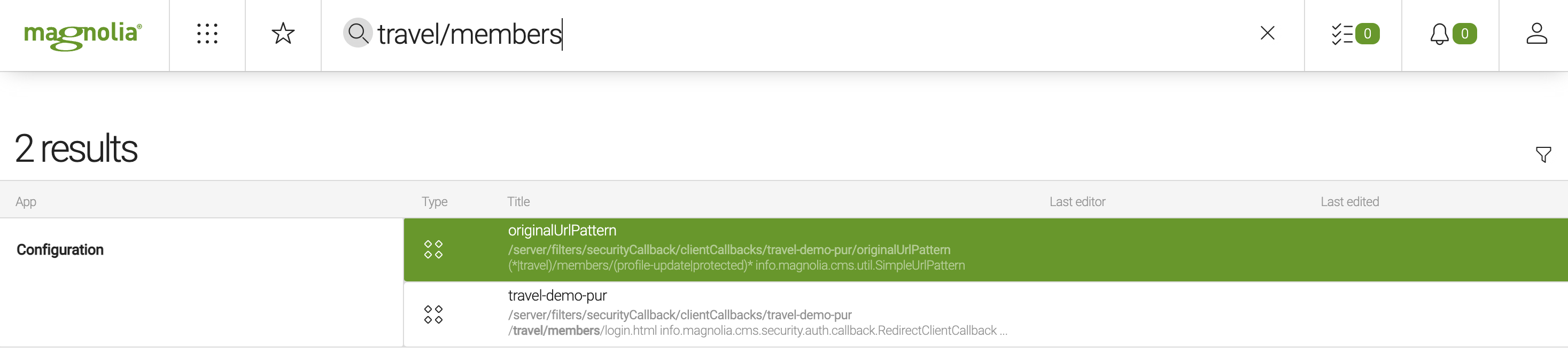The width and height of the screenshot is (1568, 362).
Task: Open the app launcher grid
Action: click(207, 34)
